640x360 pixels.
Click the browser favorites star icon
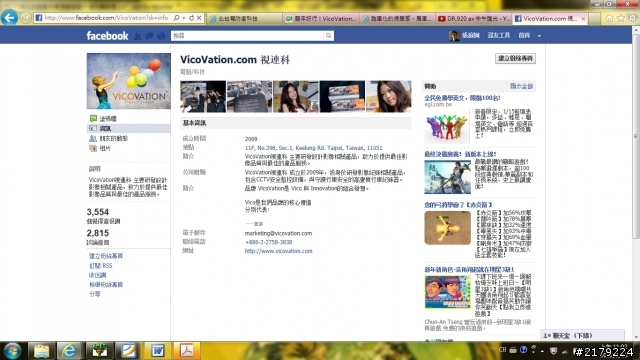tap(621, 18)
